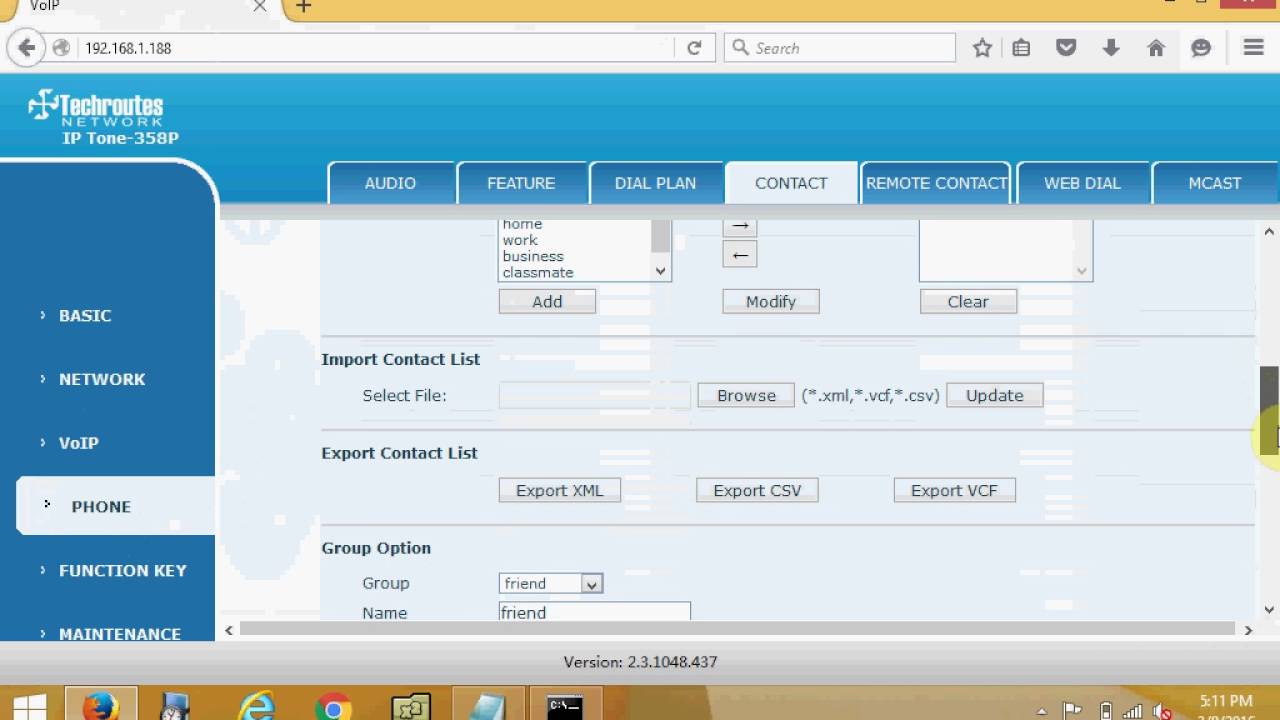Open the downloads arrow icon
1280x720 pixels.
point(1111,48)
